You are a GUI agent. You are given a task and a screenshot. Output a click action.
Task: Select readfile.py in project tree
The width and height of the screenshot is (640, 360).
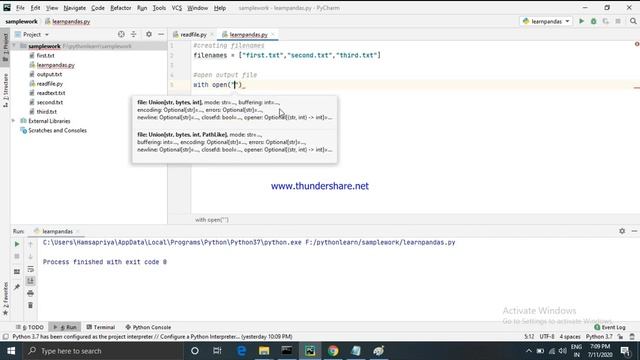(x=50, y=84)
